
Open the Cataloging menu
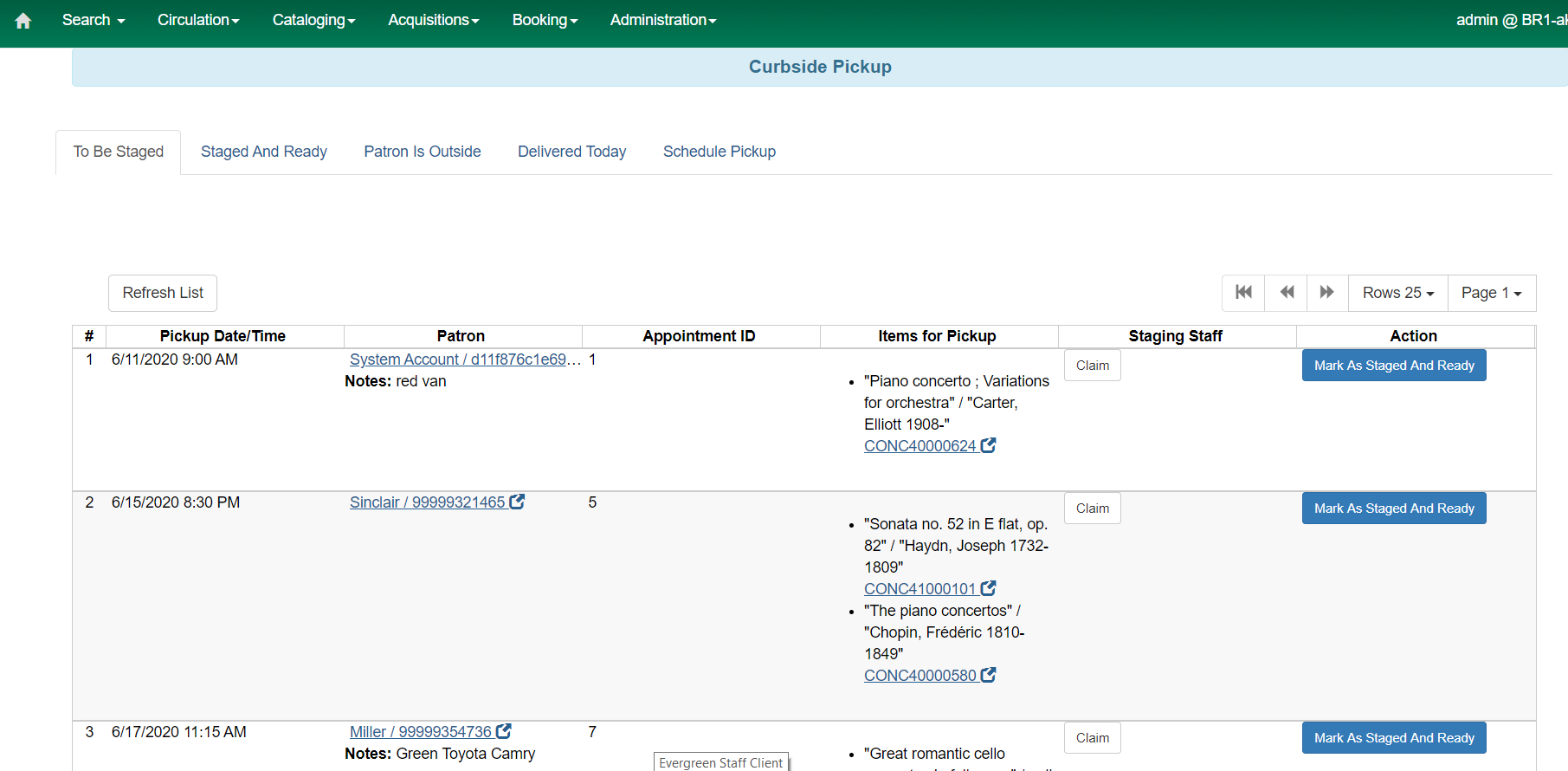click(313, 20)
